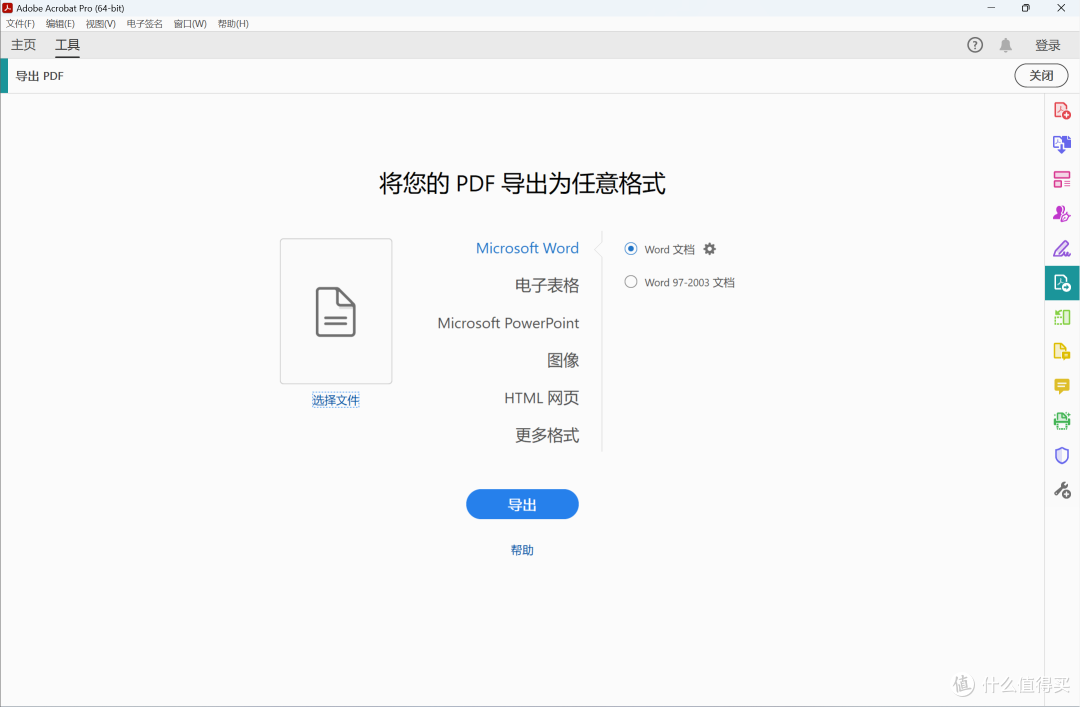Switch to the 主页 tab
The image size is (1080, 707).
23,45
